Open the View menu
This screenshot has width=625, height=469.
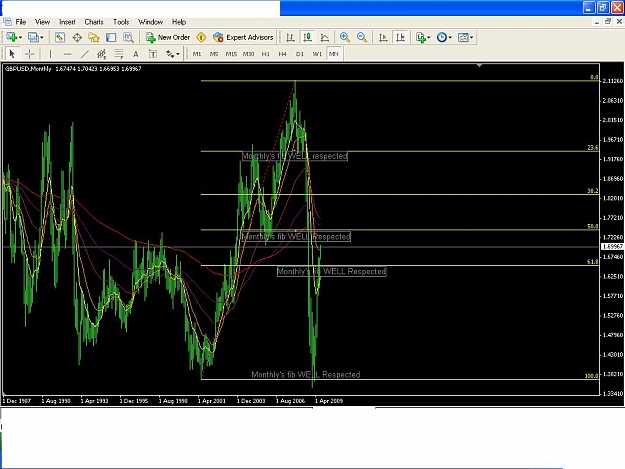[42, 22]
